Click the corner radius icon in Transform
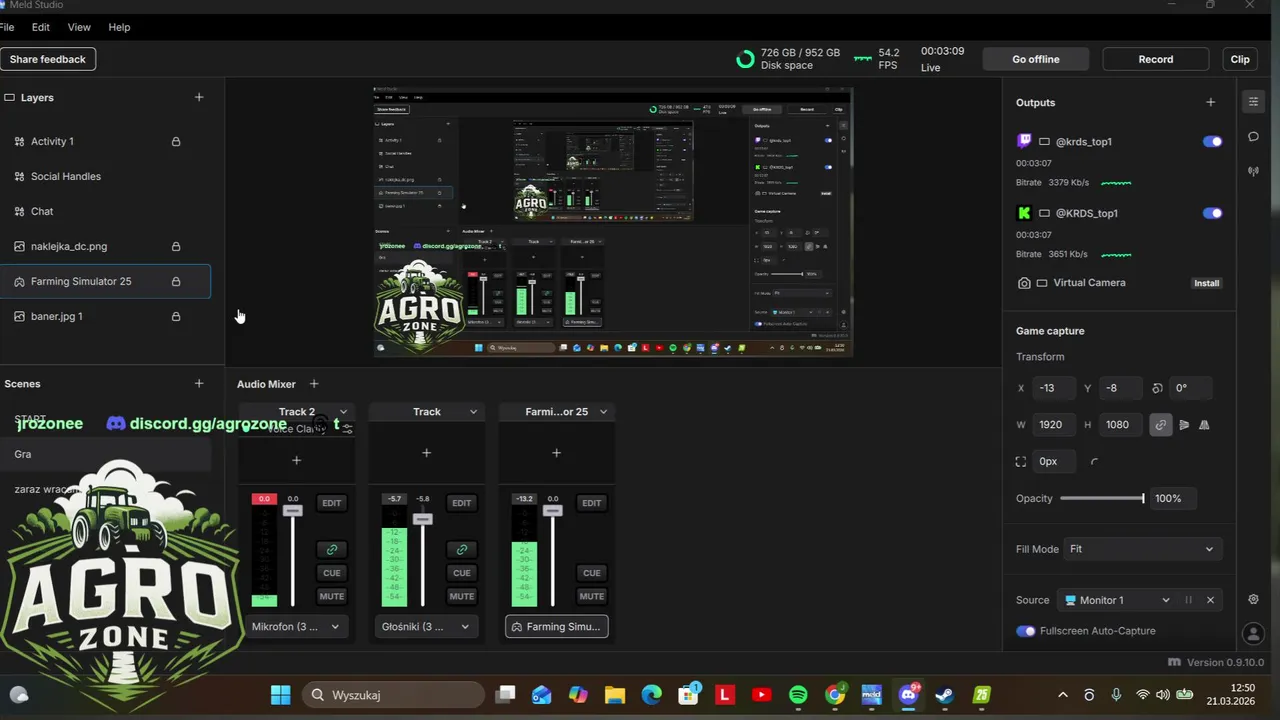This screenshot has width=1280, height=720. pos(1094,462)
